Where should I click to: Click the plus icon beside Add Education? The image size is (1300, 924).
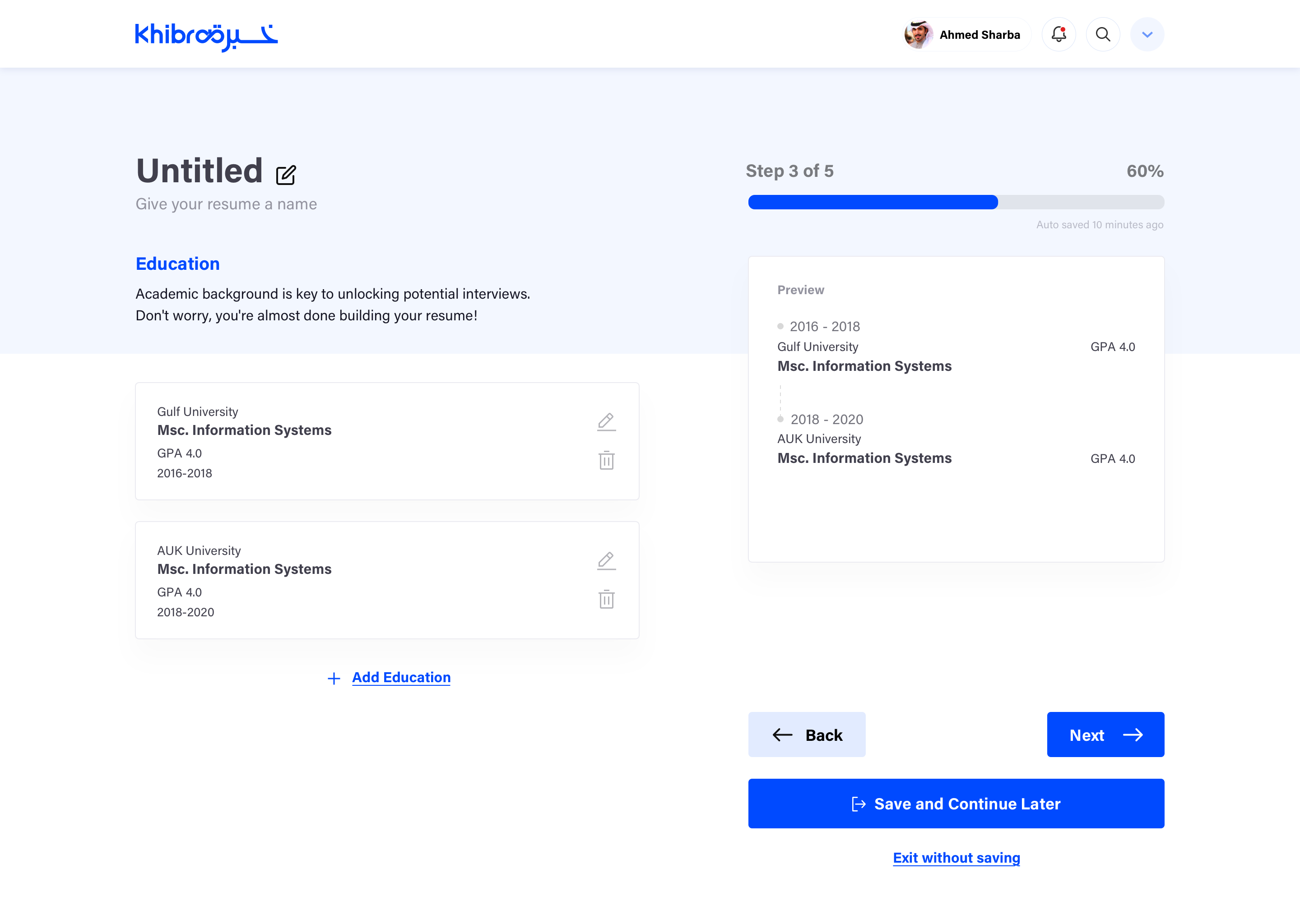[x=334, y=678]
